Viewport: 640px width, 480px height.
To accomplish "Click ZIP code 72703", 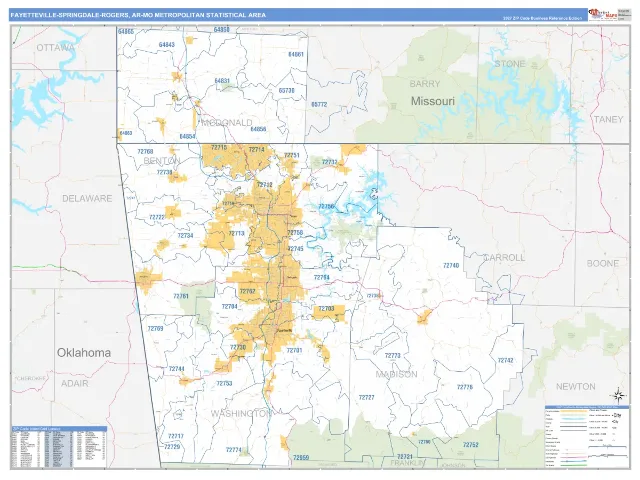I will (326, 309).
